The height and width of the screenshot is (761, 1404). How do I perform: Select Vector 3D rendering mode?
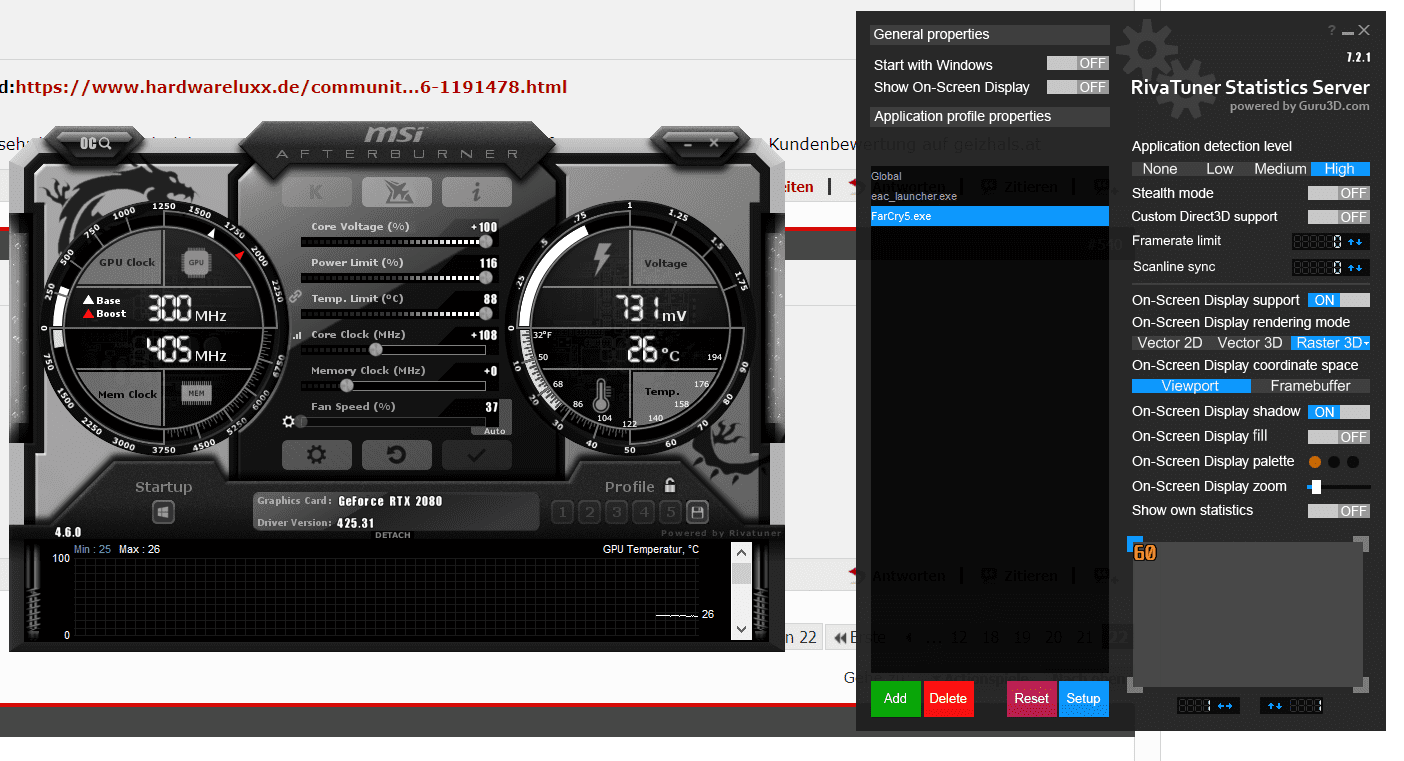pyautogui.click(x=1250, y=343)
